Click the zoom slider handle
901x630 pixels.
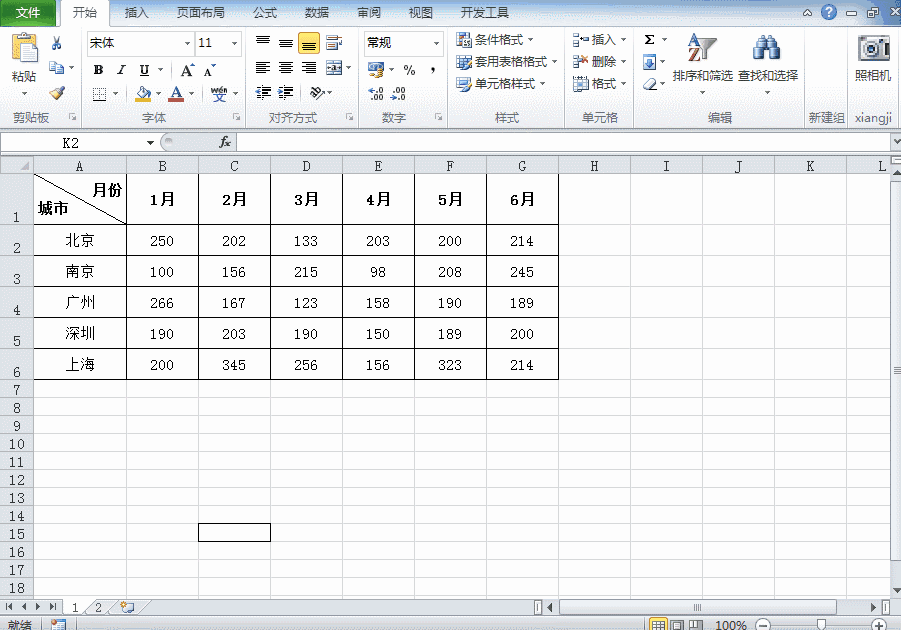click(x=821, y=625)
